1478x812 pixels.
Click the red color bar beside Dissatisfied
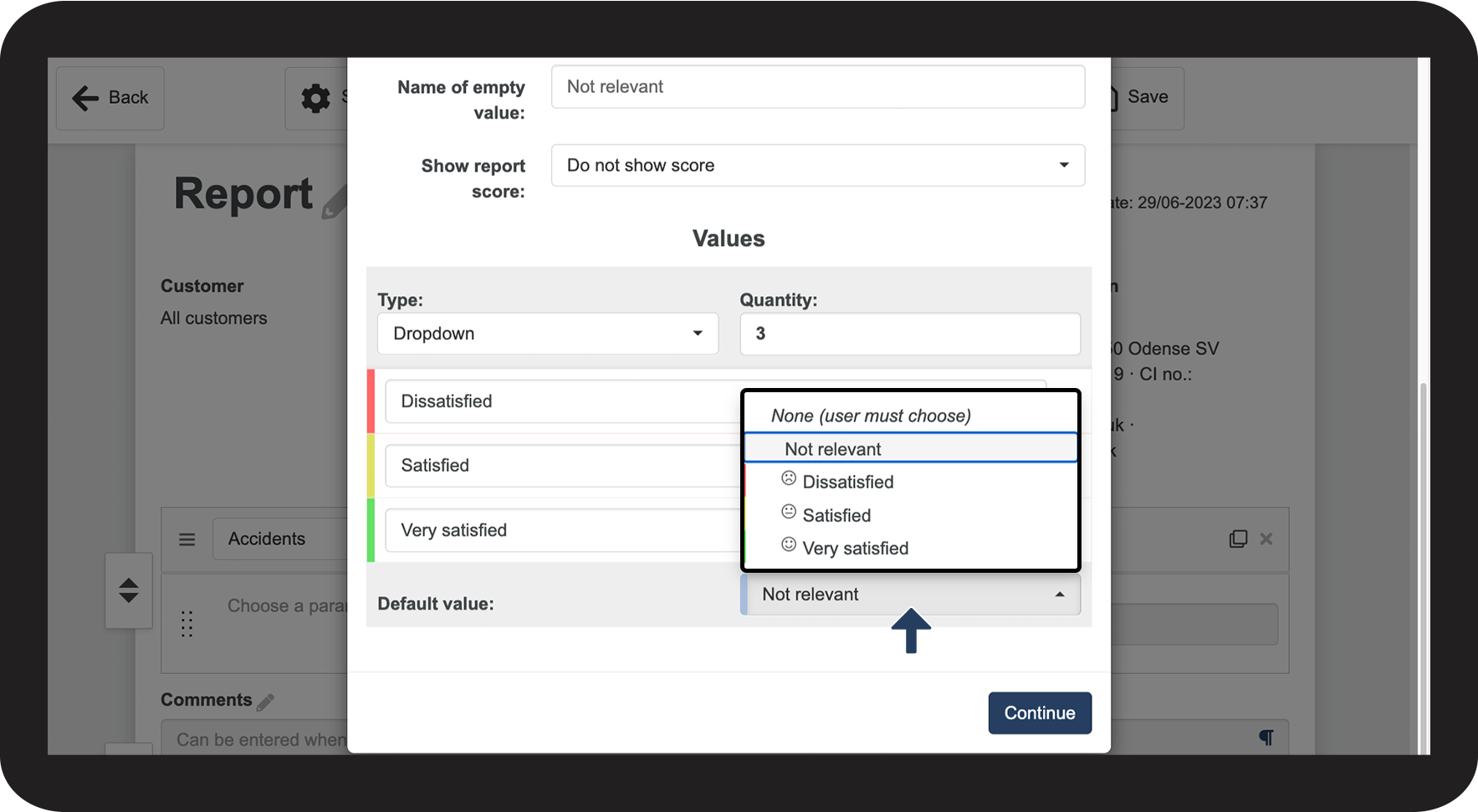pos(371,401)
